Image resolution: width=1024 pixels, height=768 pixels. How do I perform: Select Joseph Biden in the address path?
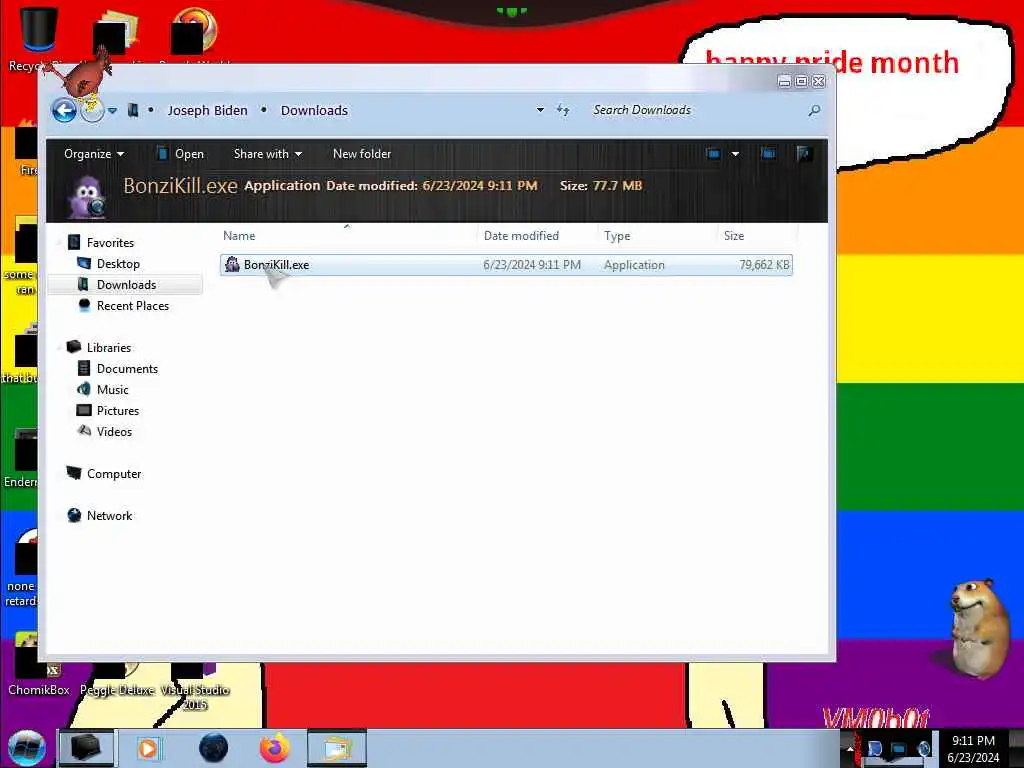tap(207, 110)
